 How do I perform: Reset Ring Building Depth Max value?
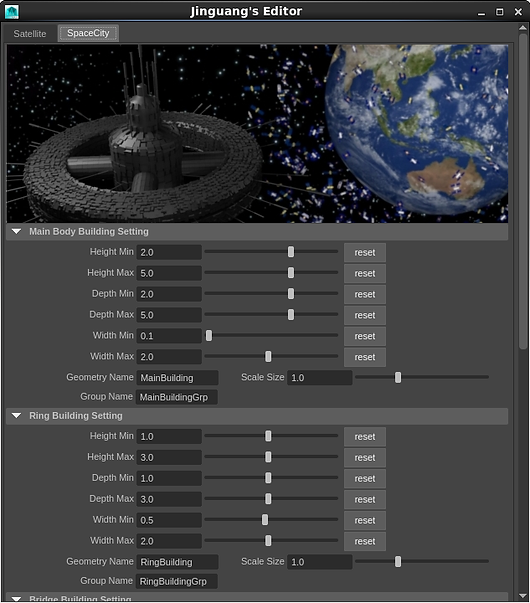[x=365, y=499]
